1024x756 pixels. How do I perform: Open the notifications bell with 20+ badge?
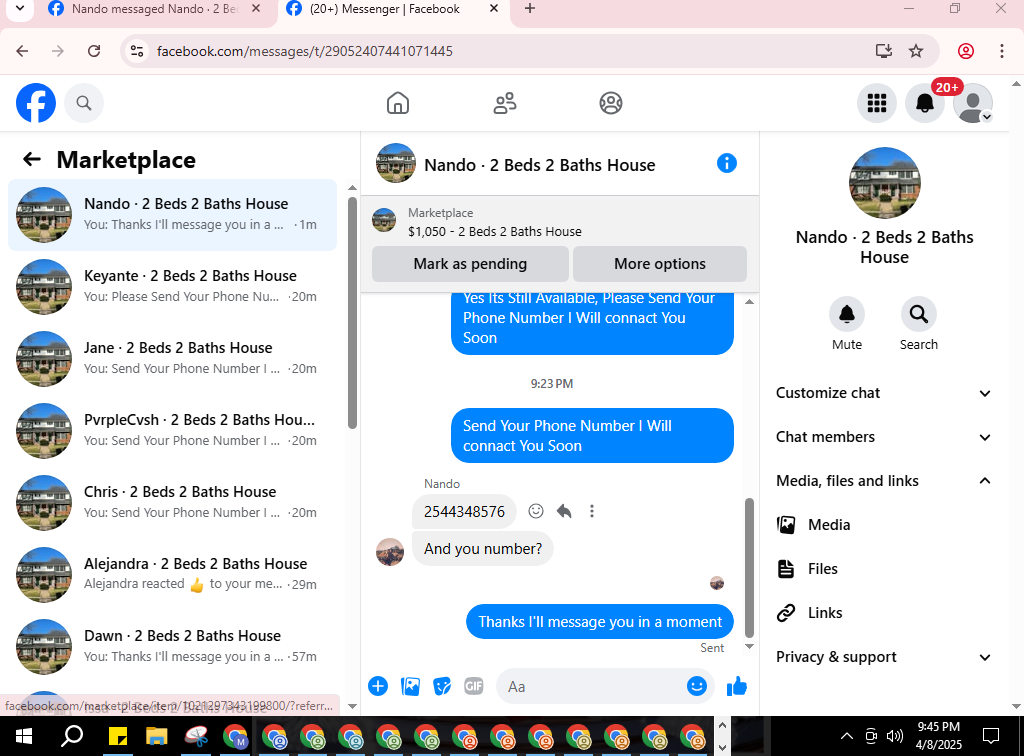click(925, 103)
